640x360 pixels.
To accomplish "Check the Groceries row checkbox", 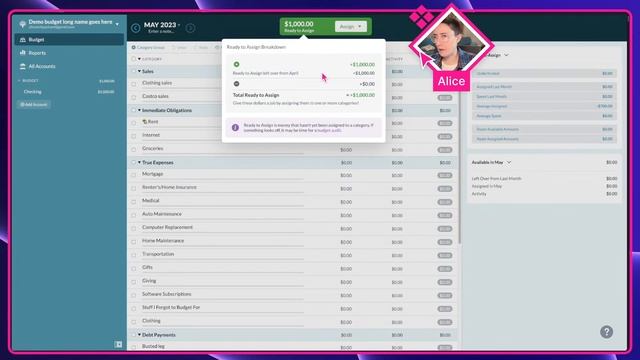I will pos(133,149).
